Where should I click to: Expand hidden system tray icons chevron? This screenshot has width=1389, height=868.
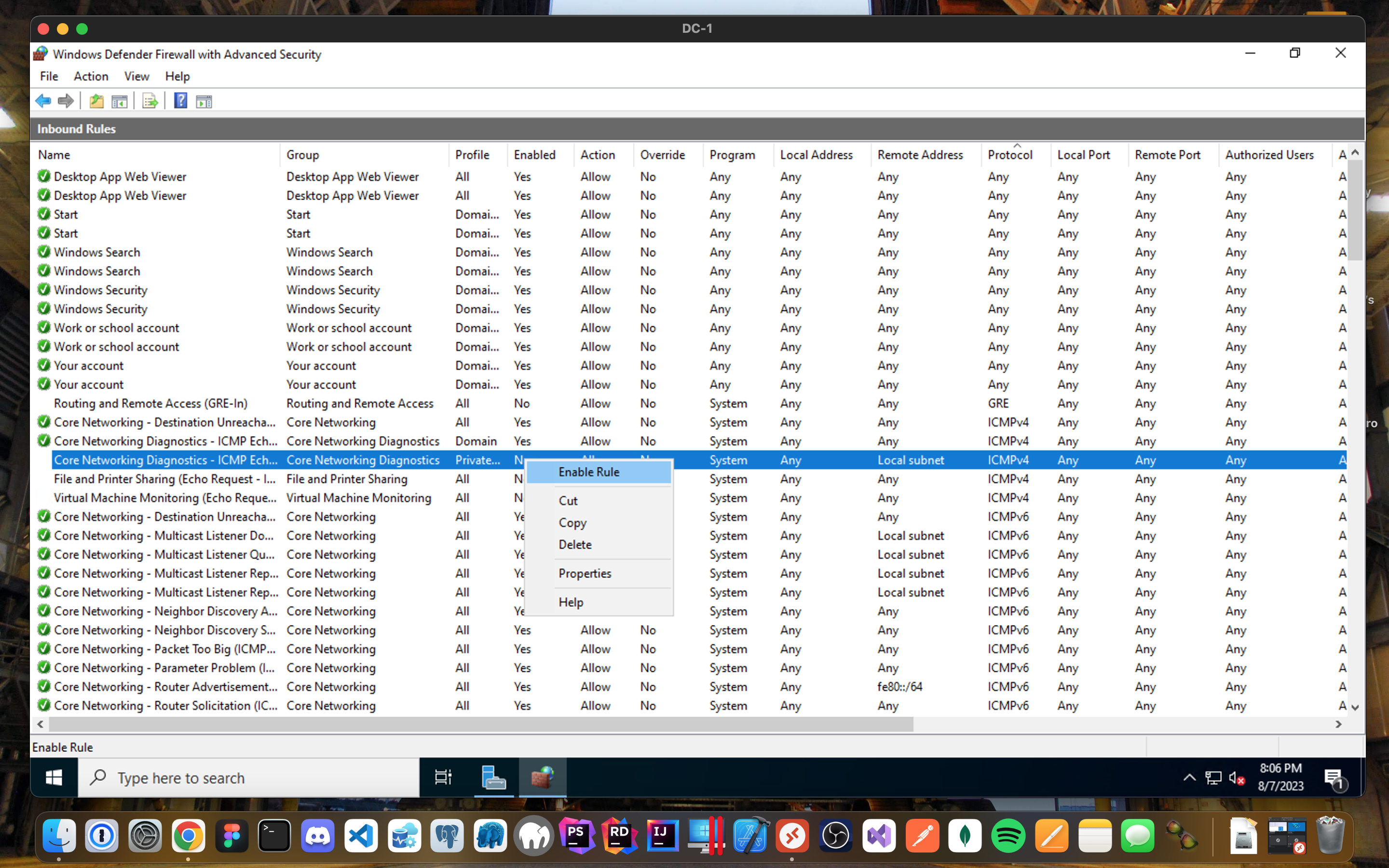click(x=1189, y=778)
